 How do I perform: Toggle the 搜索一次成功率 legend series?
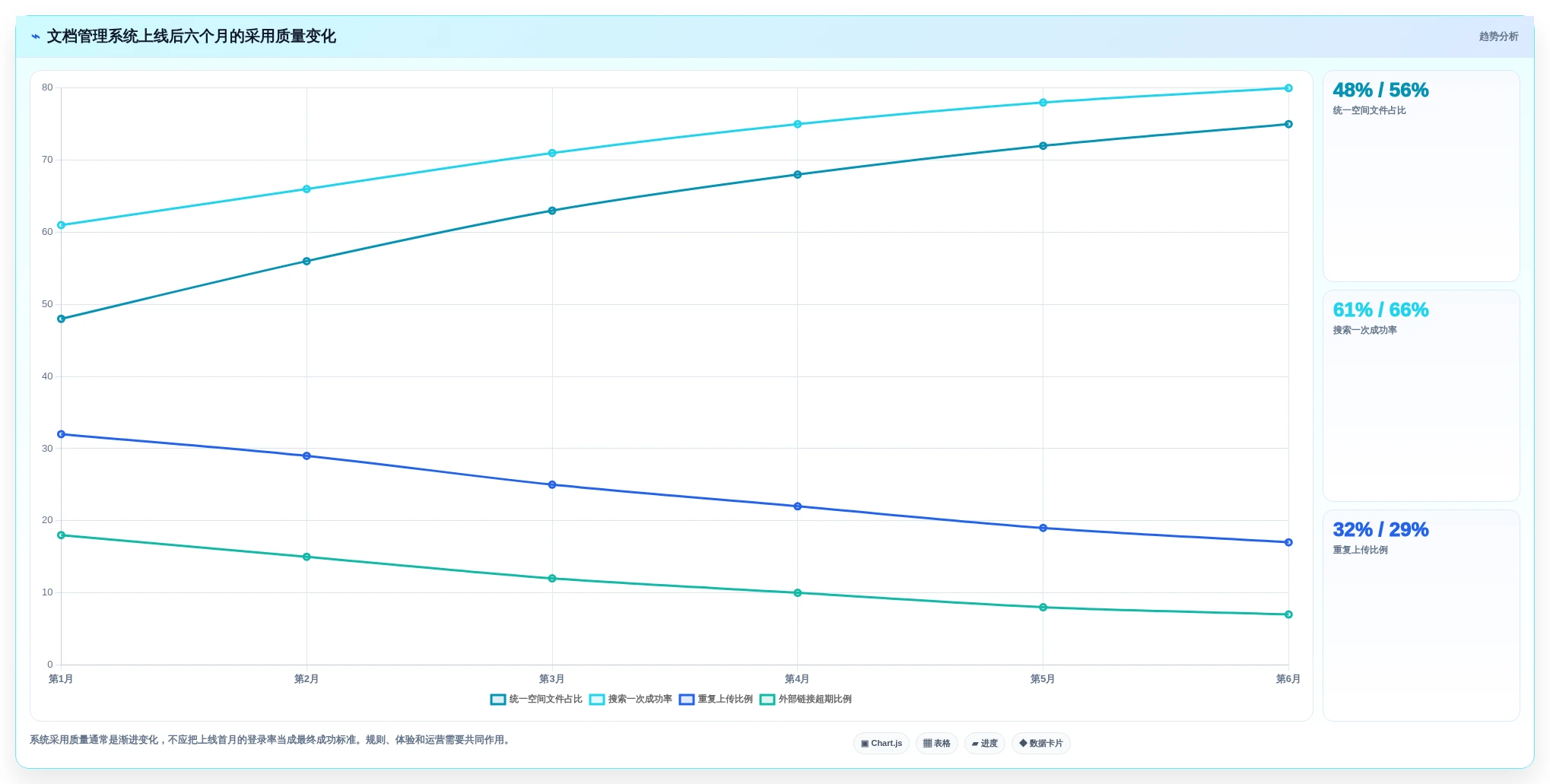[630, 700]
